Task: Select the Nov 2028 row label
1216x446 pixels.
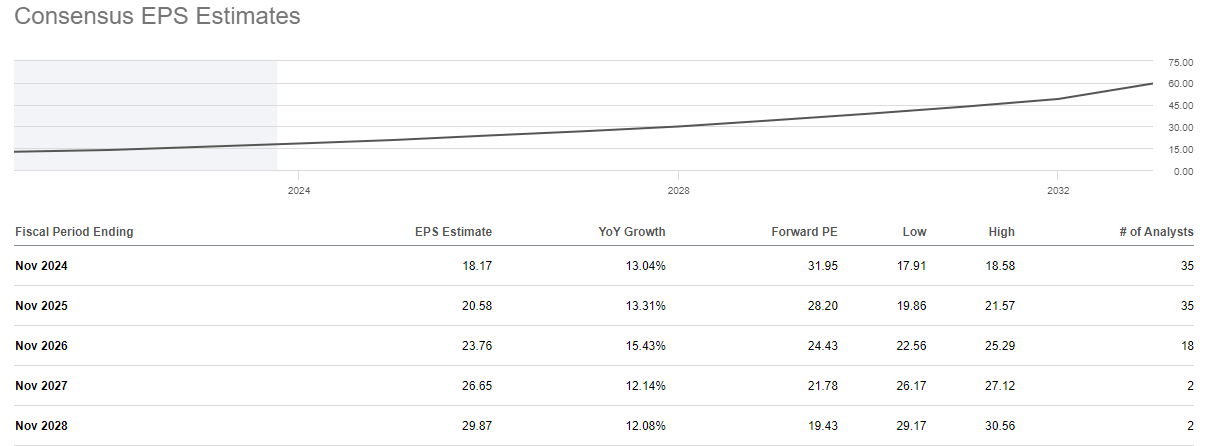Action: [41, 426]
